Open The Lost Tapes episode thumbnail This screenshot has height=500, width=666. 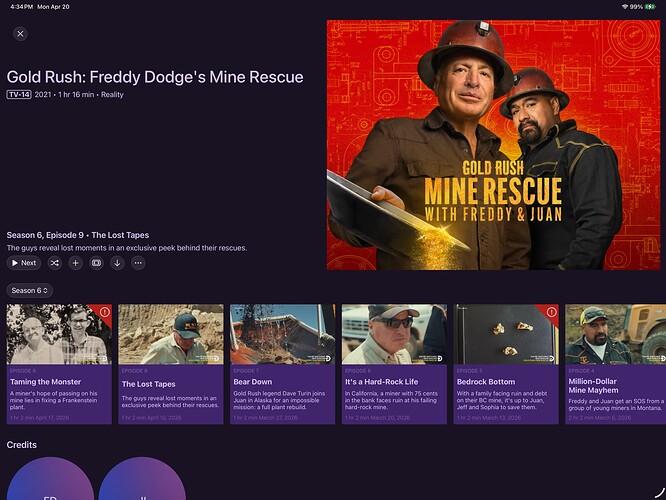tap(171, 334)
